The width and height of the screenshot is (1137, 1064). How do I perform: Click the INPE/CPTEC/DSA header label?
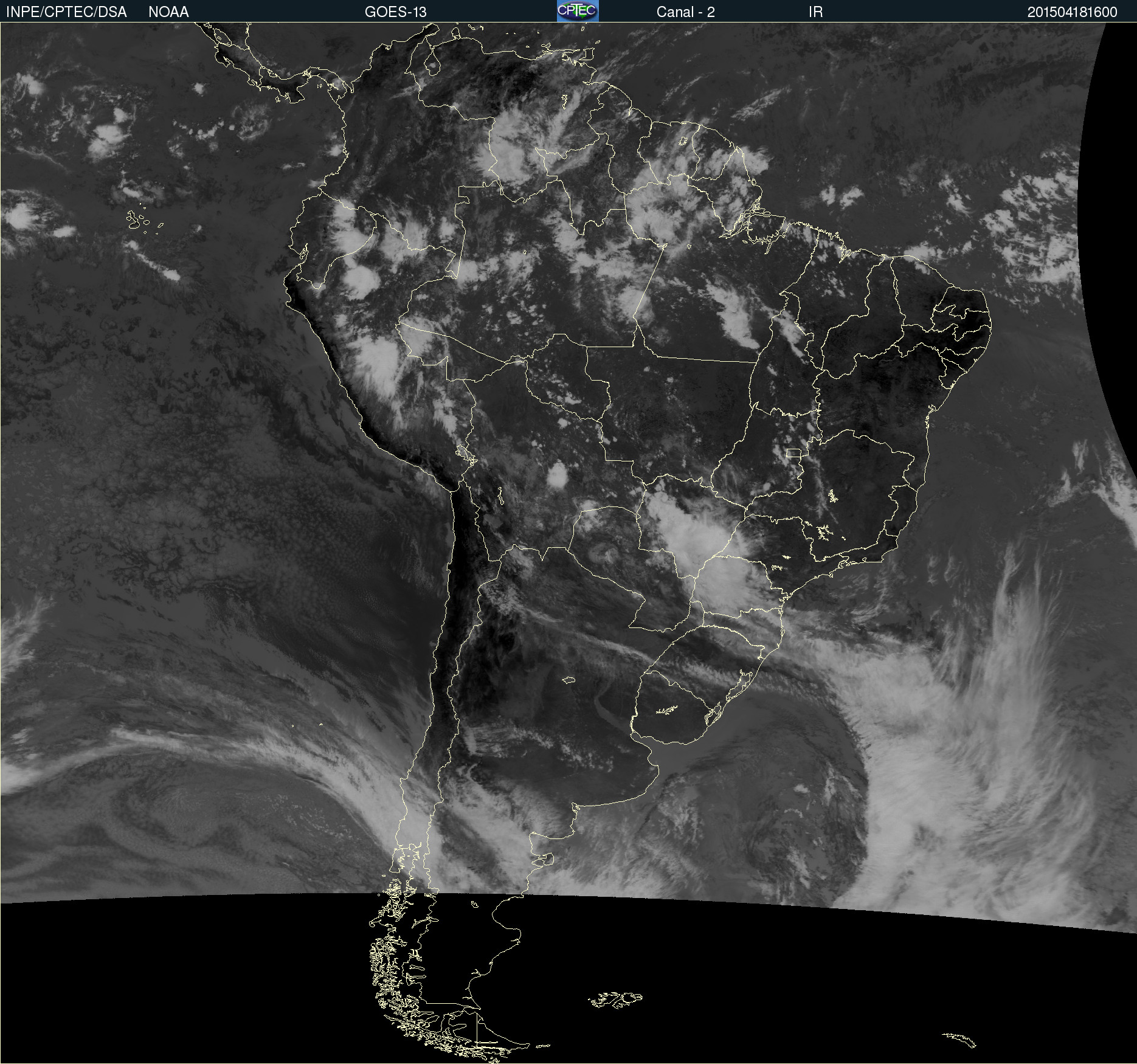coord(66,12)
